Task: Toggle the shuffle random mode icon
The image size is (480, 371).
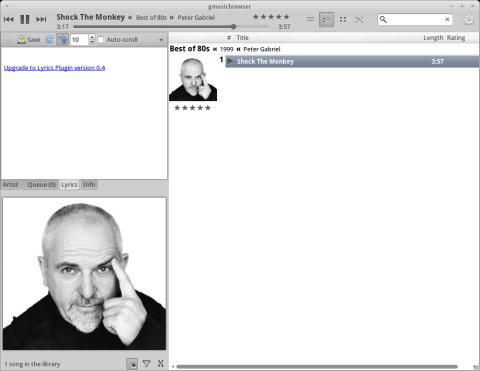Action: pos(359,19)
